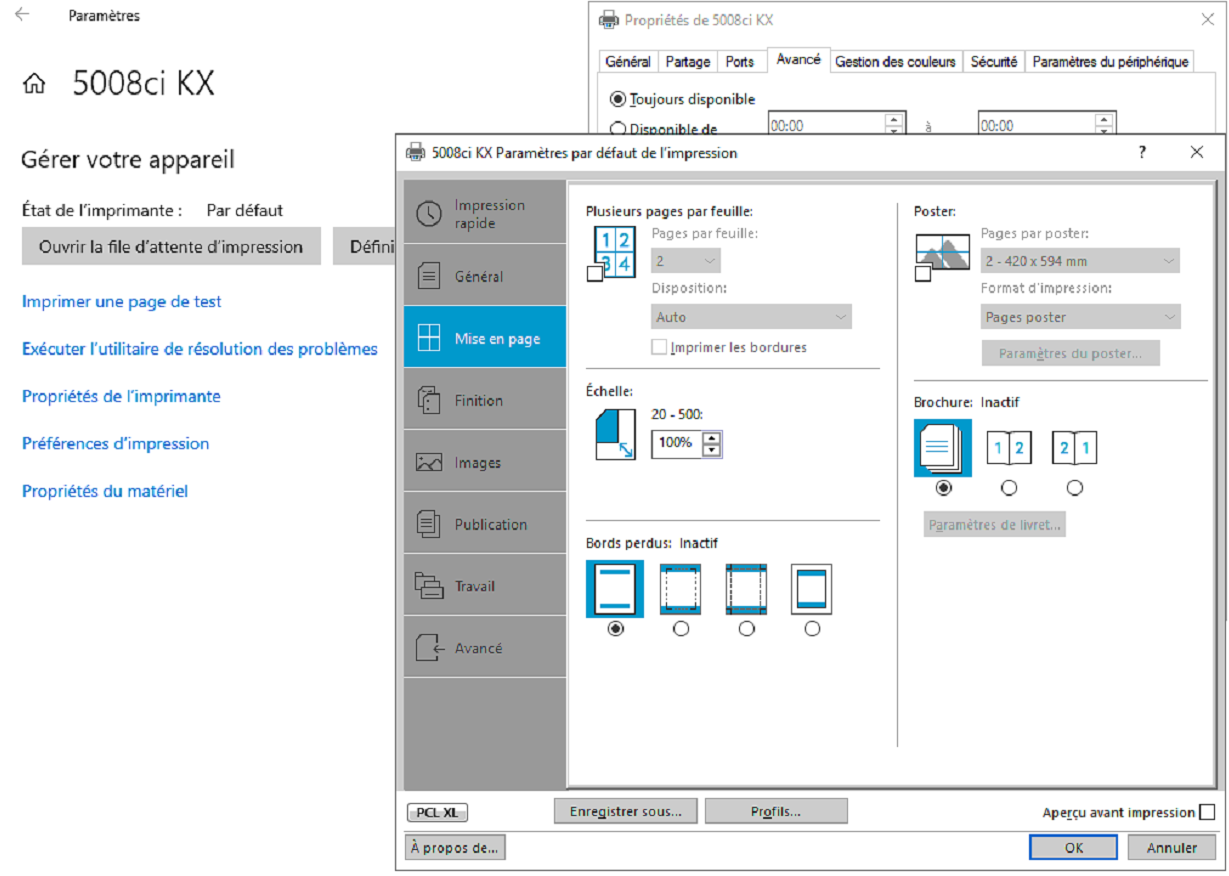The image size is (1229, 876).
Task: Click the Annuler button
Action: coord(1172,847)
